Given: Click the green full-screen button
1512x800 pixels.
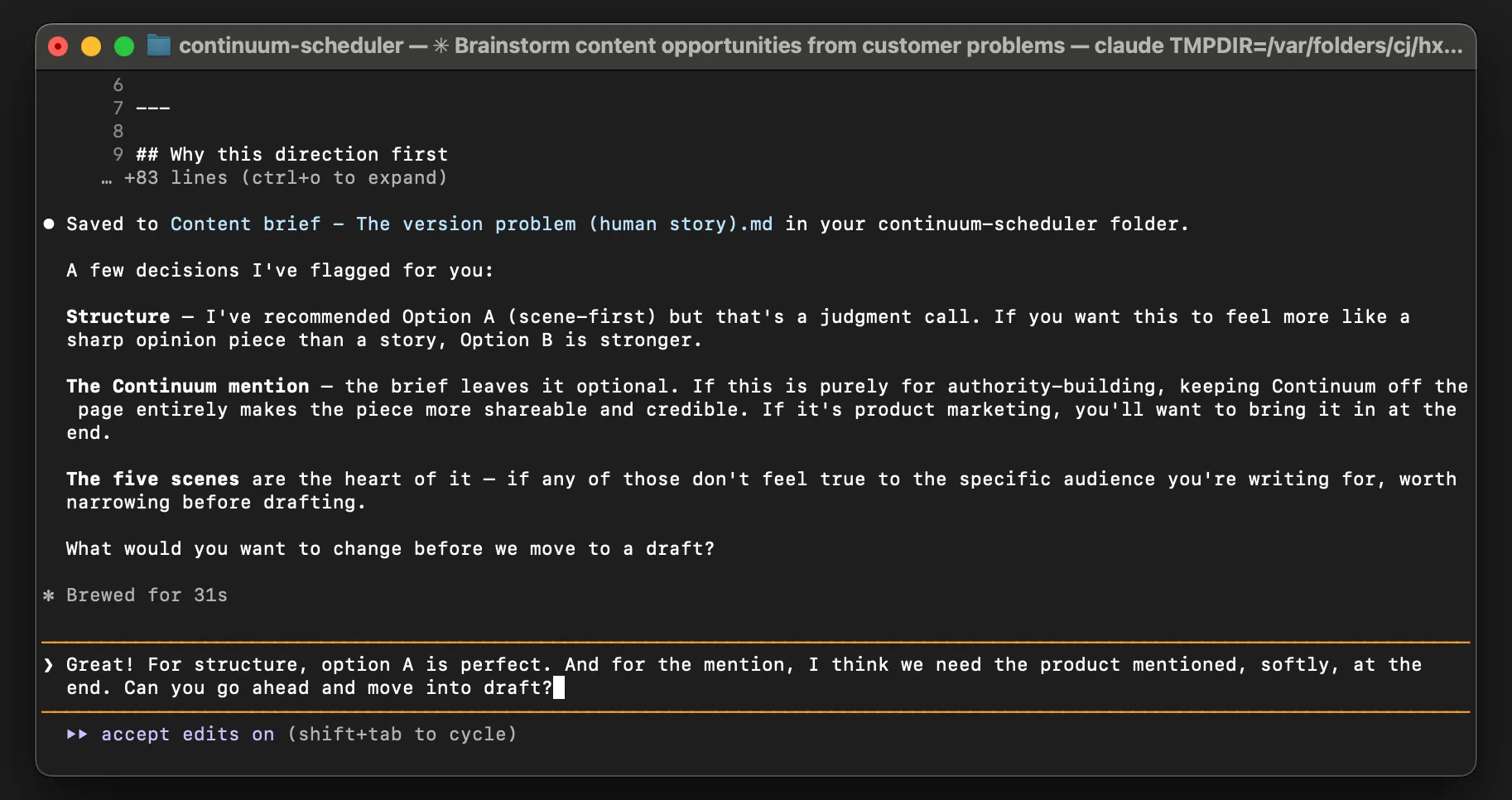Looking at the screenshot, I should 124,46.
